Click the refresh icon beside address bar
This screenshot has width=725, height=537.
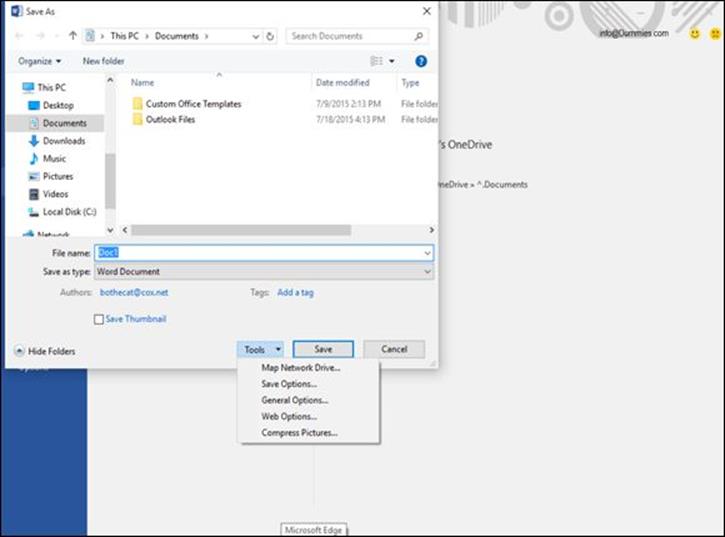(x=270, y=36)
